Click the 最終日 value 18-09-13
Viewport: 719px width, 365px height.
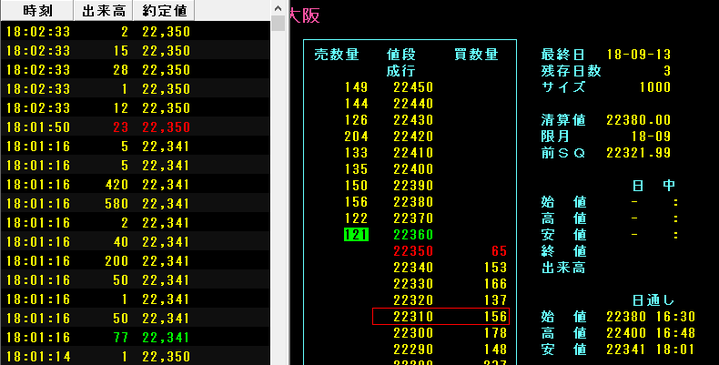[x=639, y=55]
